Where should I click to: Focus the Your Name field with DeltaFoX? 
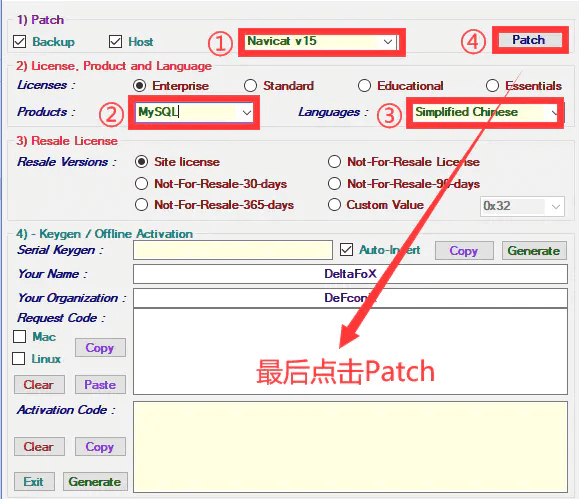(x=350, y=274)
